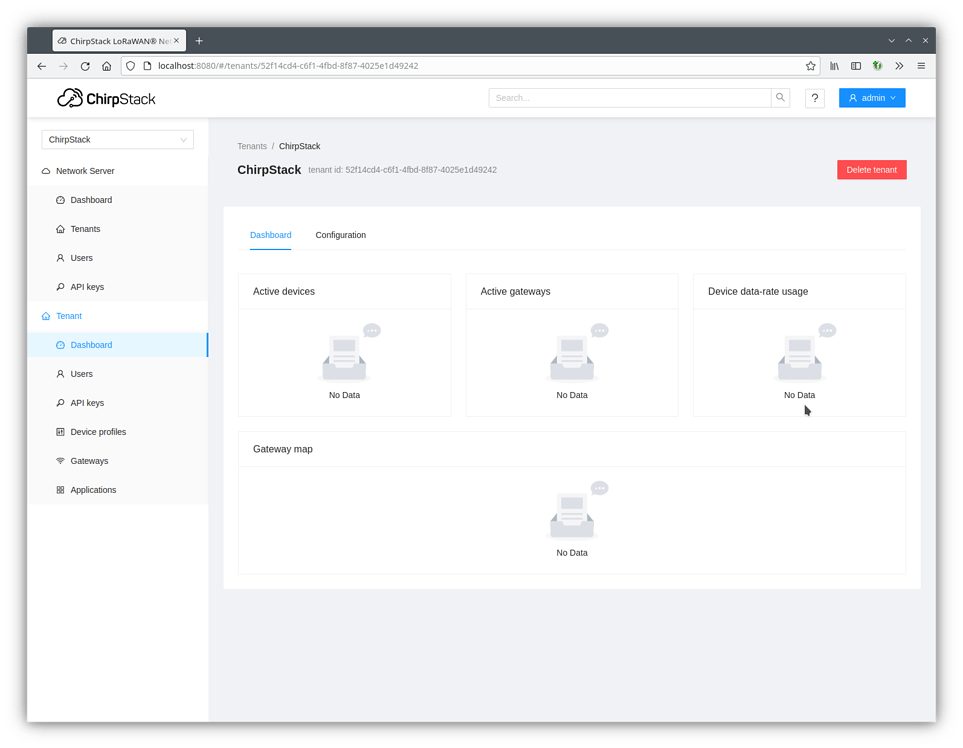Click the search magnifier icon

[x=780, y=97]
